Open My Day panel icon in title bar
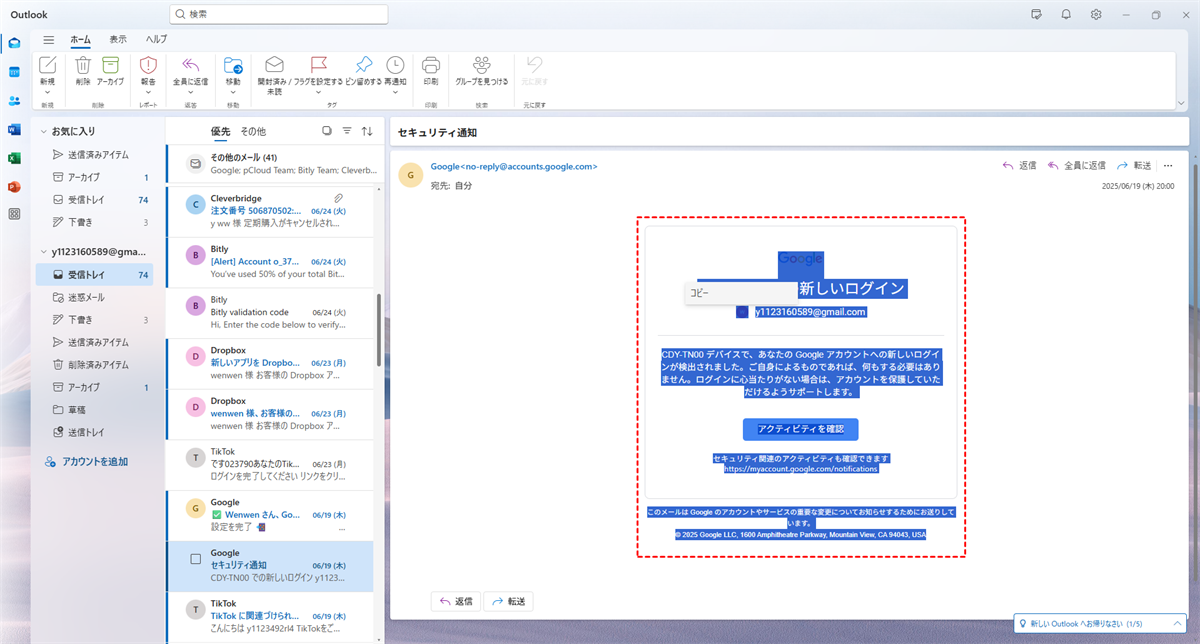The image size is (1200, 644). click(x=1036, y=14)
